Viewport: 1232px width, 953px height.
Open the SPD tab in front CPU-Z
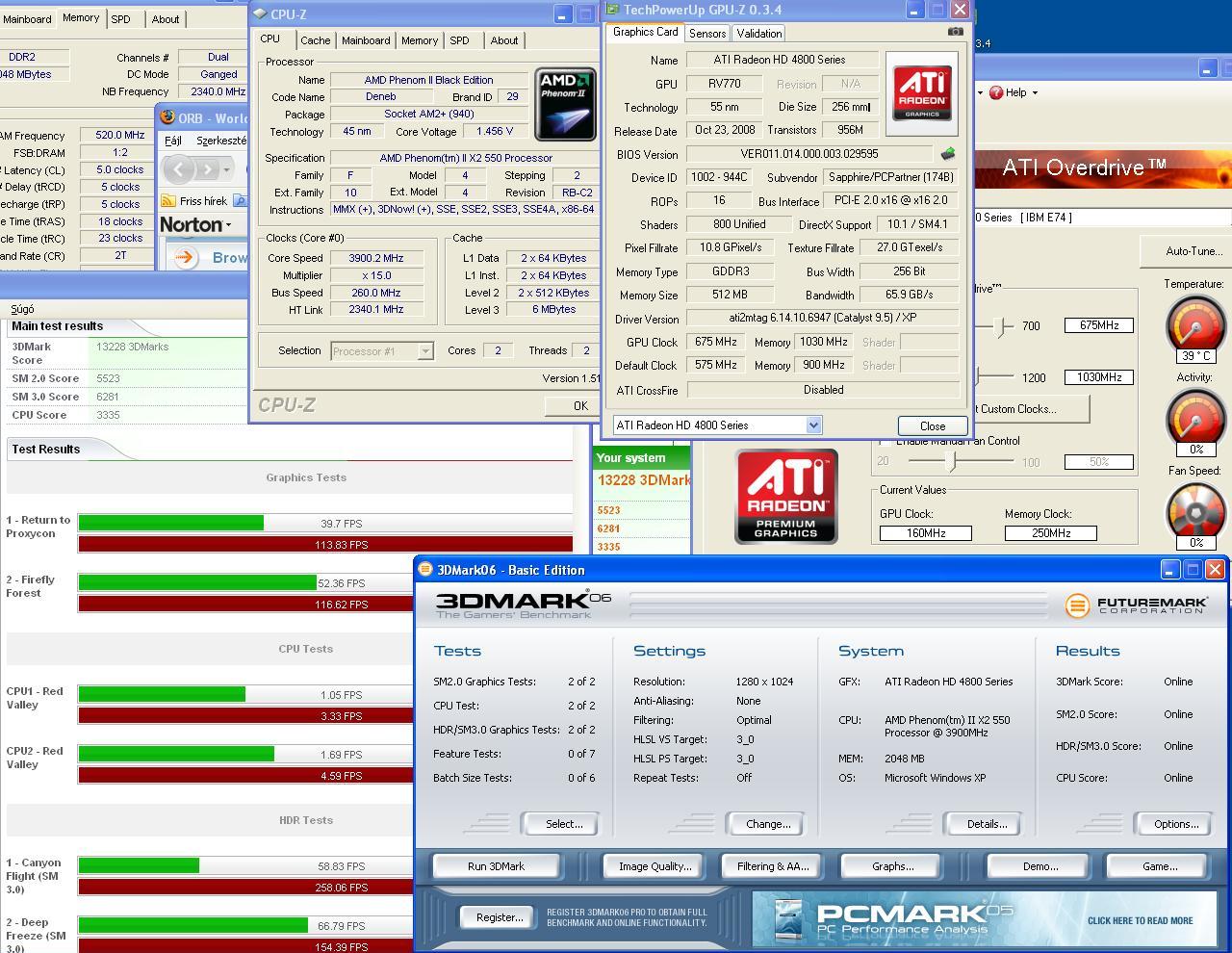(x=459, y=40)
